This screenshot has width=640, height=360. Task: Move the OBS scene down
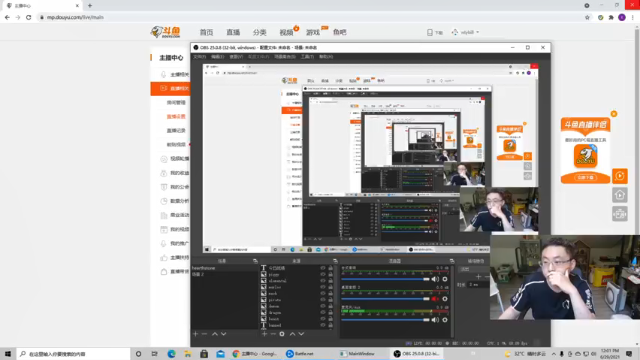(x=224, y=334)
